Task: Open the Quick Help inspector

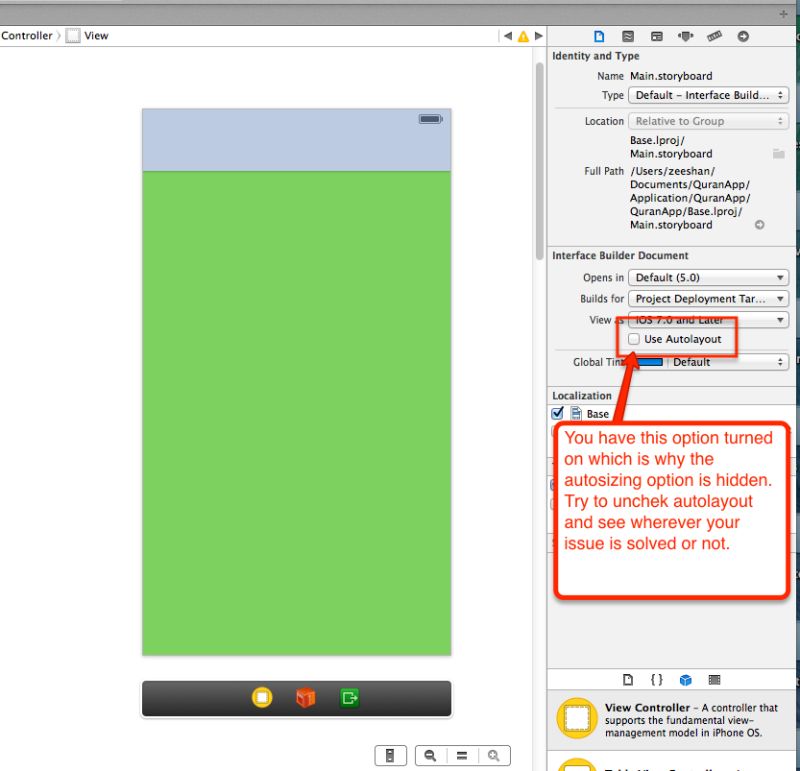Action: (x=628, y=36)
